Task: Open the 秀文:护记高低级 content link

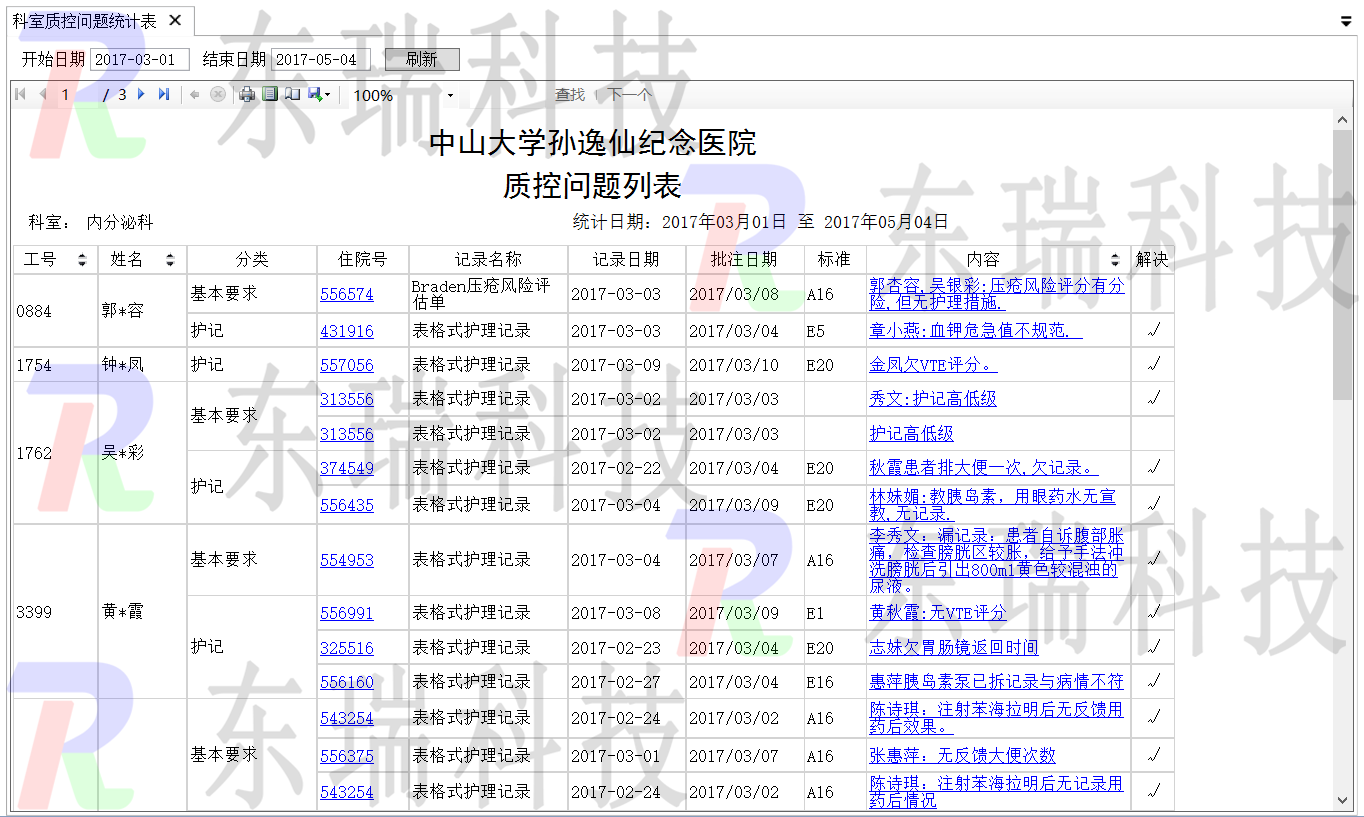Action: point(933,399)
